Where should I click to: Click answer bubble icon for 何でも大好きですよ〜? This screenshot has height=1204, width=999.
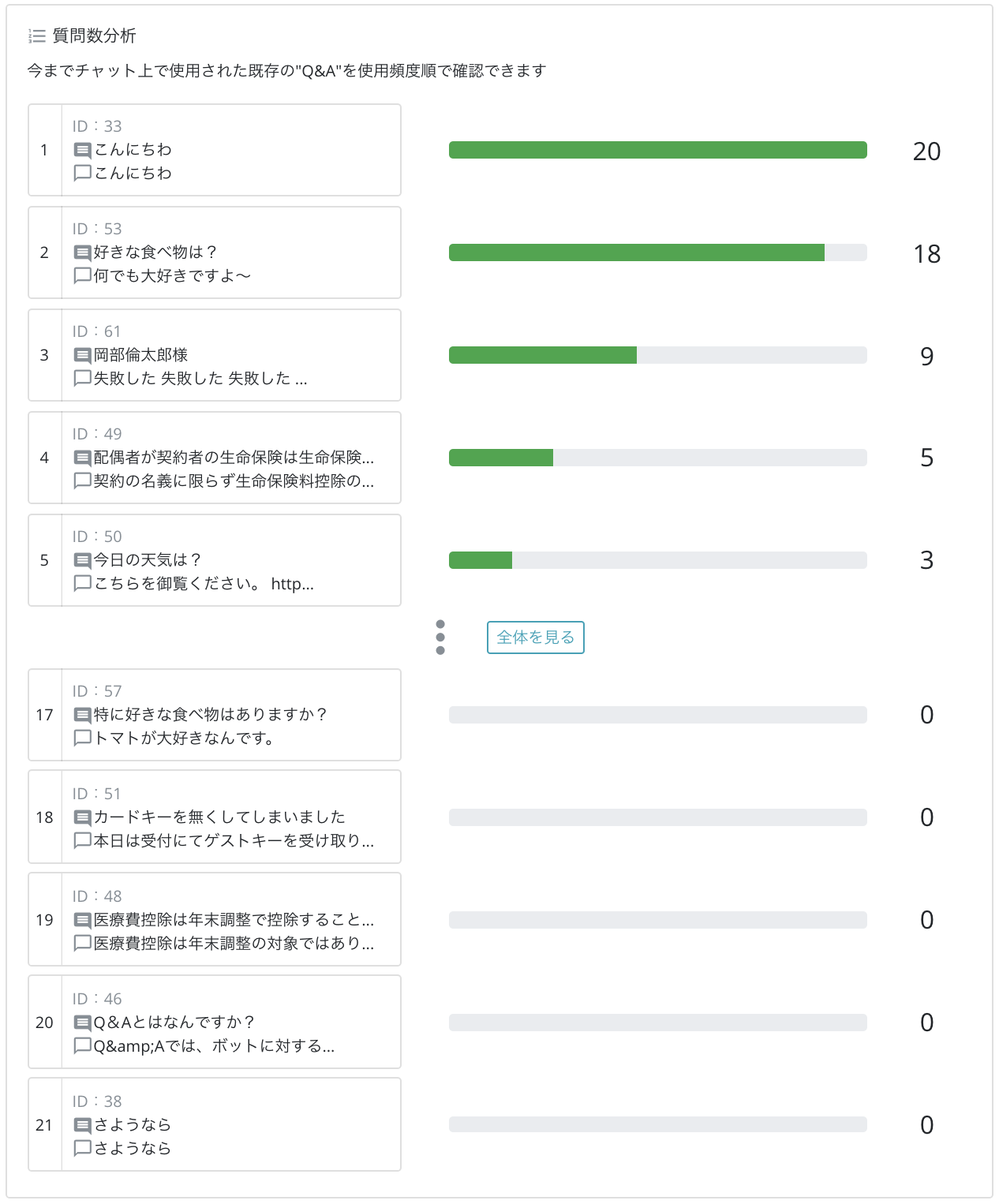point(82,275)
